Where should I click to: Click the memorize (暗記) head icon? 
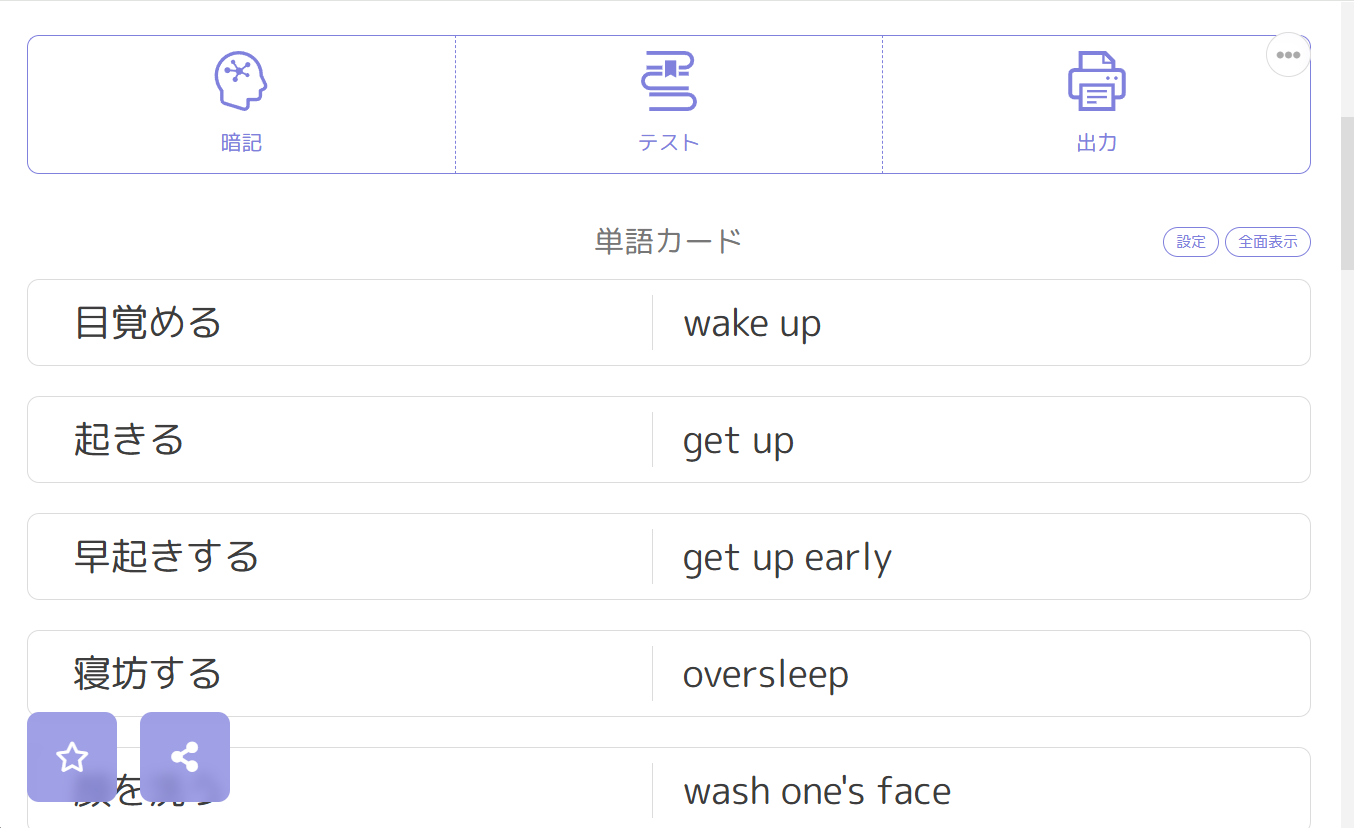[x=241, y=81]
